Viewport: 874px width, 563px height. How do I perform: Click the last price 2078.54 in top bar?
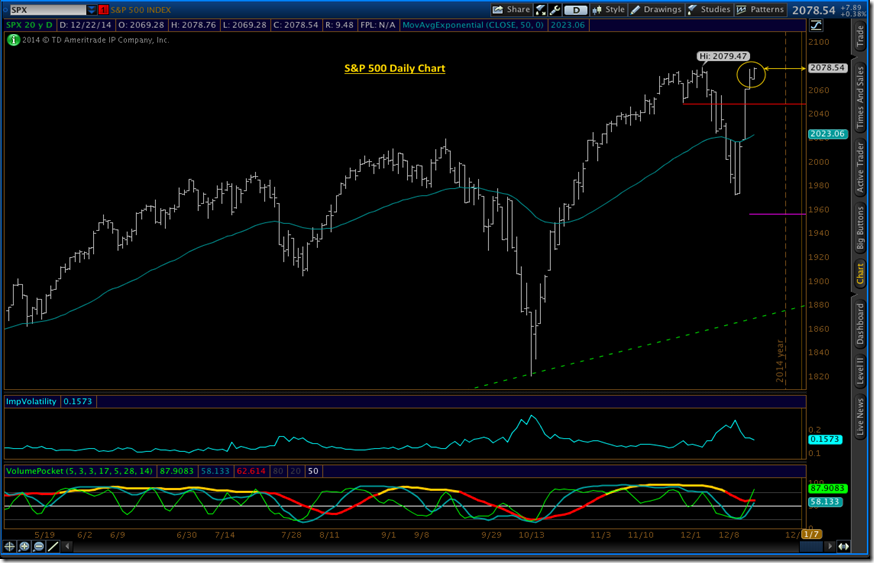pyautogui.click(x=813, y=10)
